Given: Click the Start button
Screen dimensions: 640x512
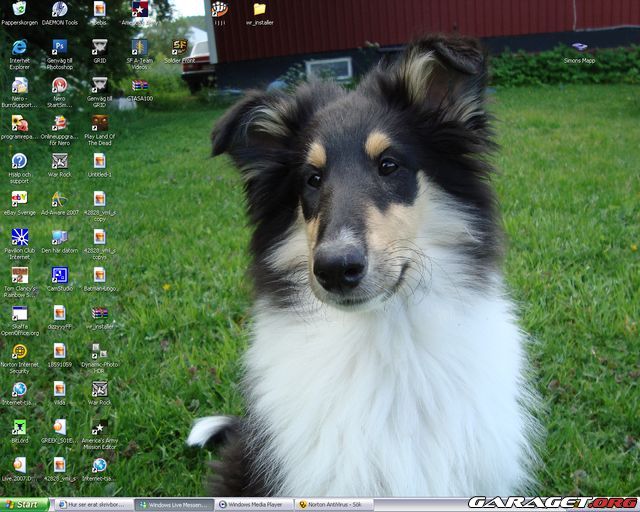Looking at the screenshot, I should point(22,505).
